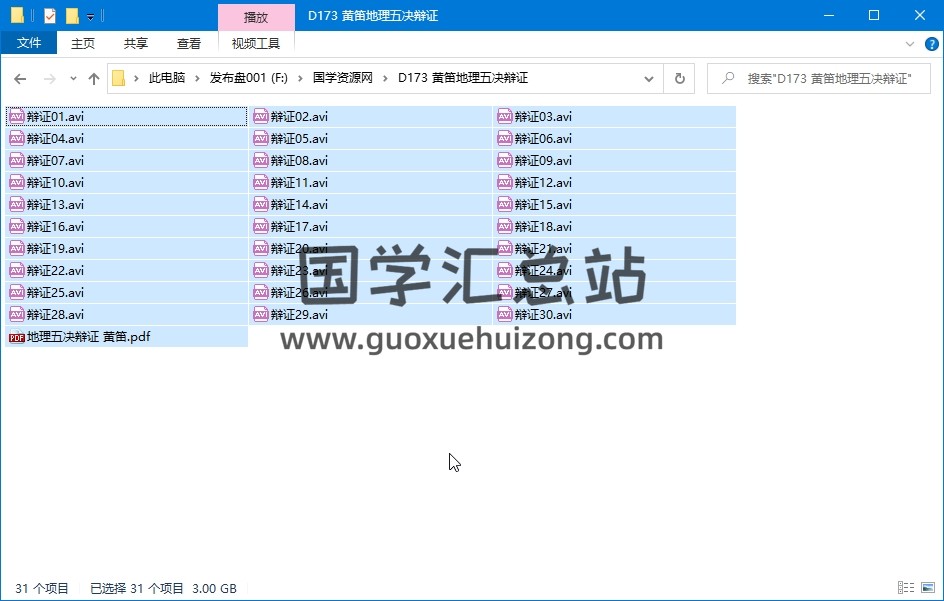Viewport: 944px width, 601px height.
Task: Go up one folder level arrow
Action: coord(94,79)
